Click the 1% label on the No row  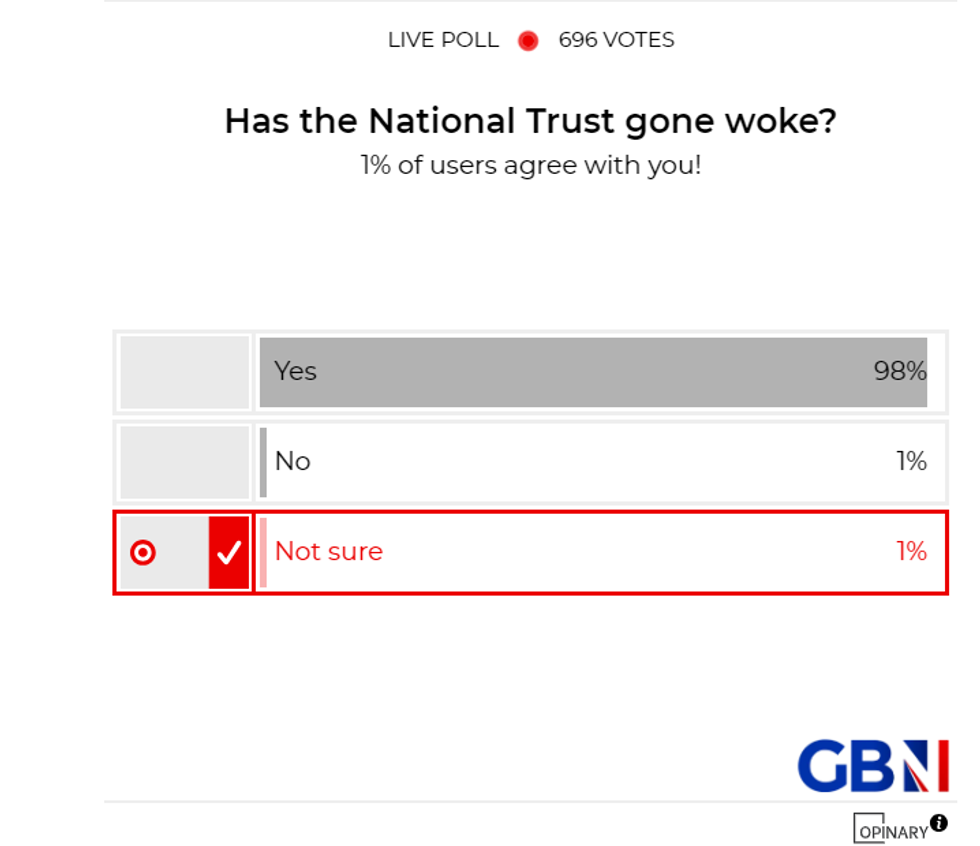pos(911,461)
